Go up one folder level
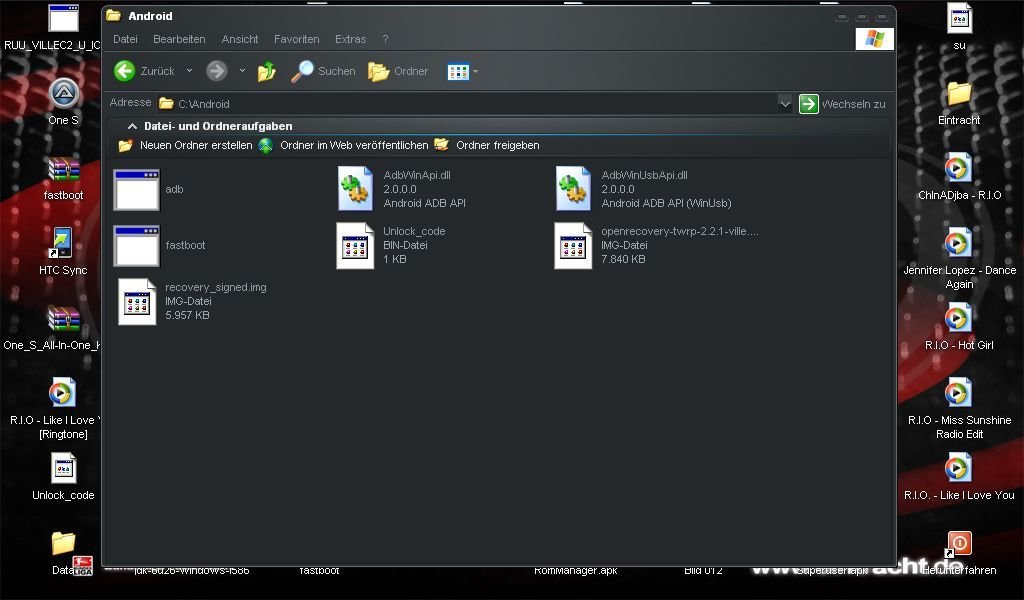Screen dimensions: 1024x600 click(266, 71)
